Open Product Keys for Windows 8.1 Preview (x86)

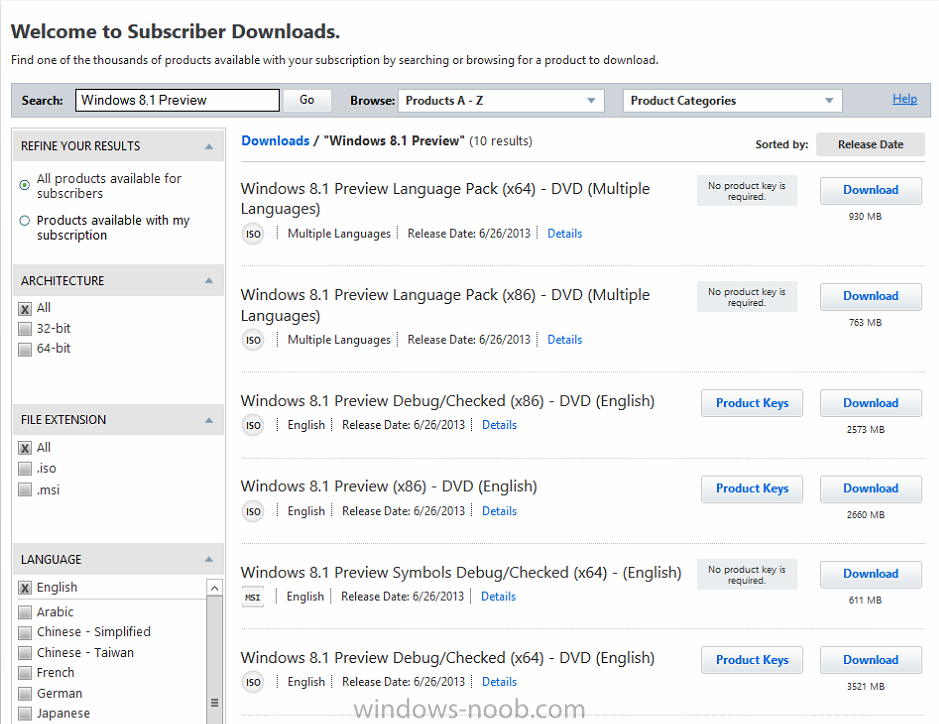752,489
